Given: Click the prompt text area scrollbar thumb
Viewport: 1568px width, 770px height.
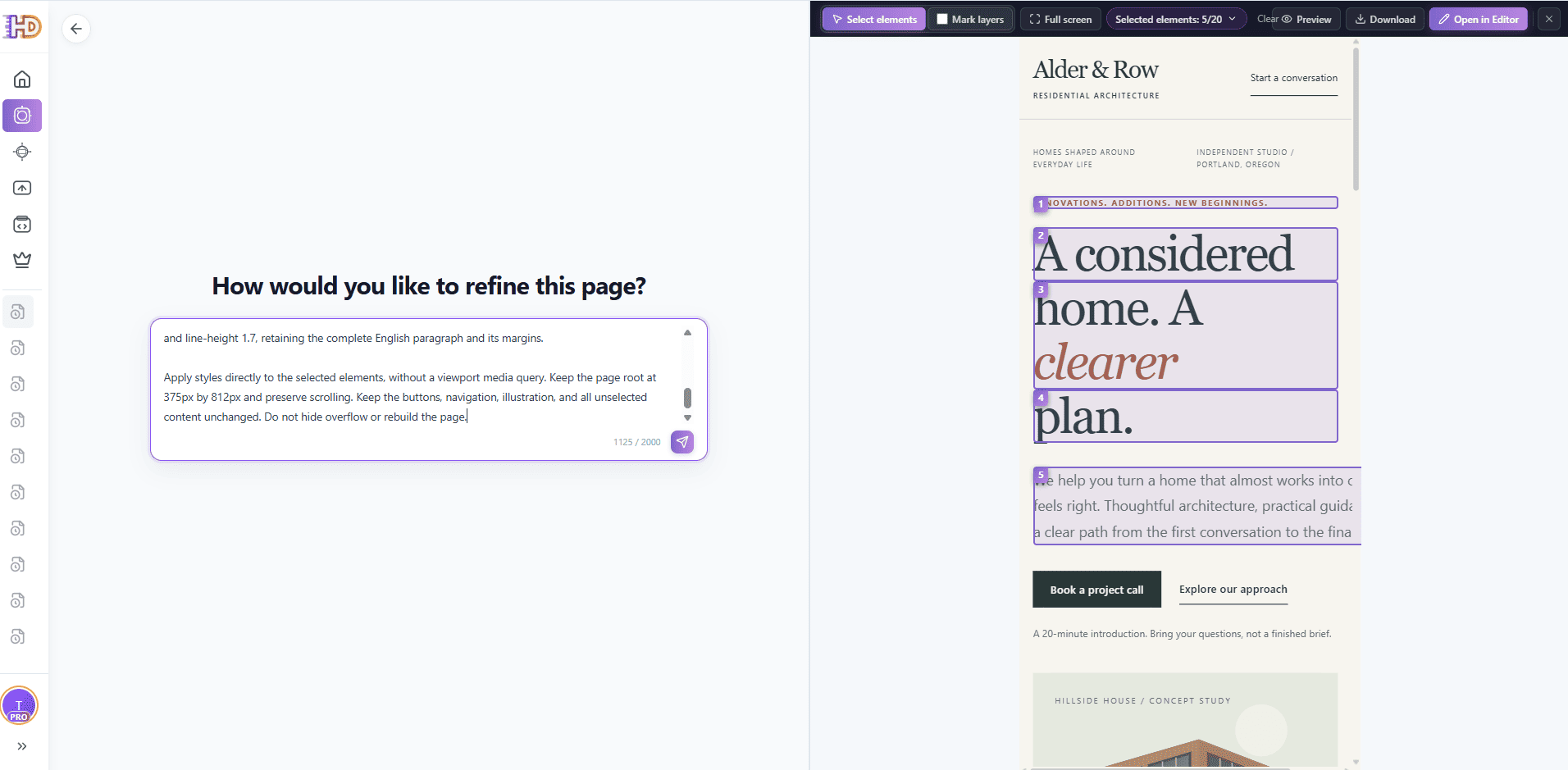Looking at the screenshot, I should (687, 398).
